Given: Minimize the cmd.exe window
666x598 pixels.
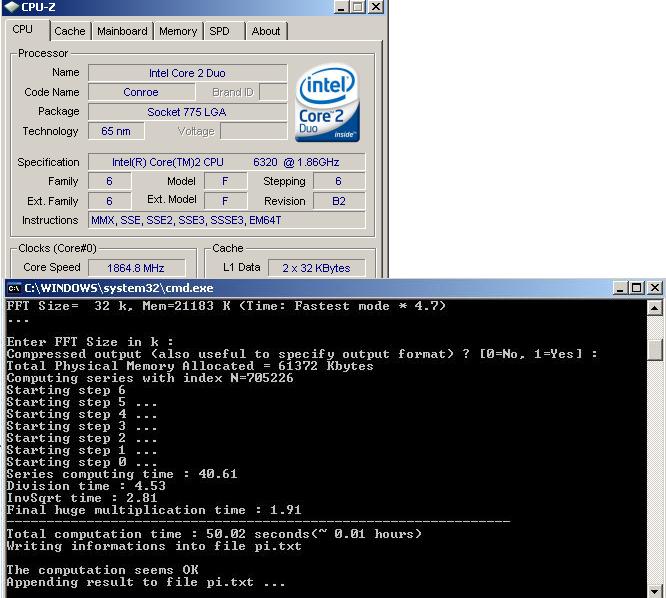Looking at the screenshot, I should 620,288.
